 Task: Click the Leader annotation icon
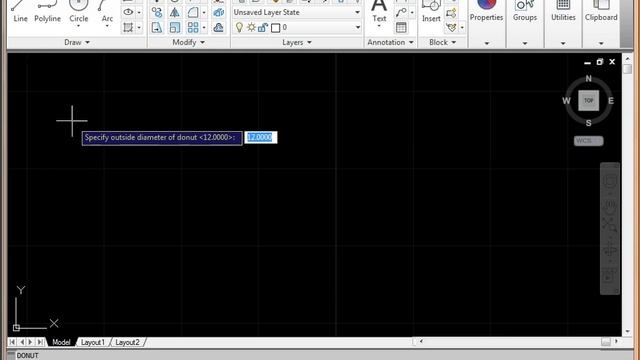[401, 12]
